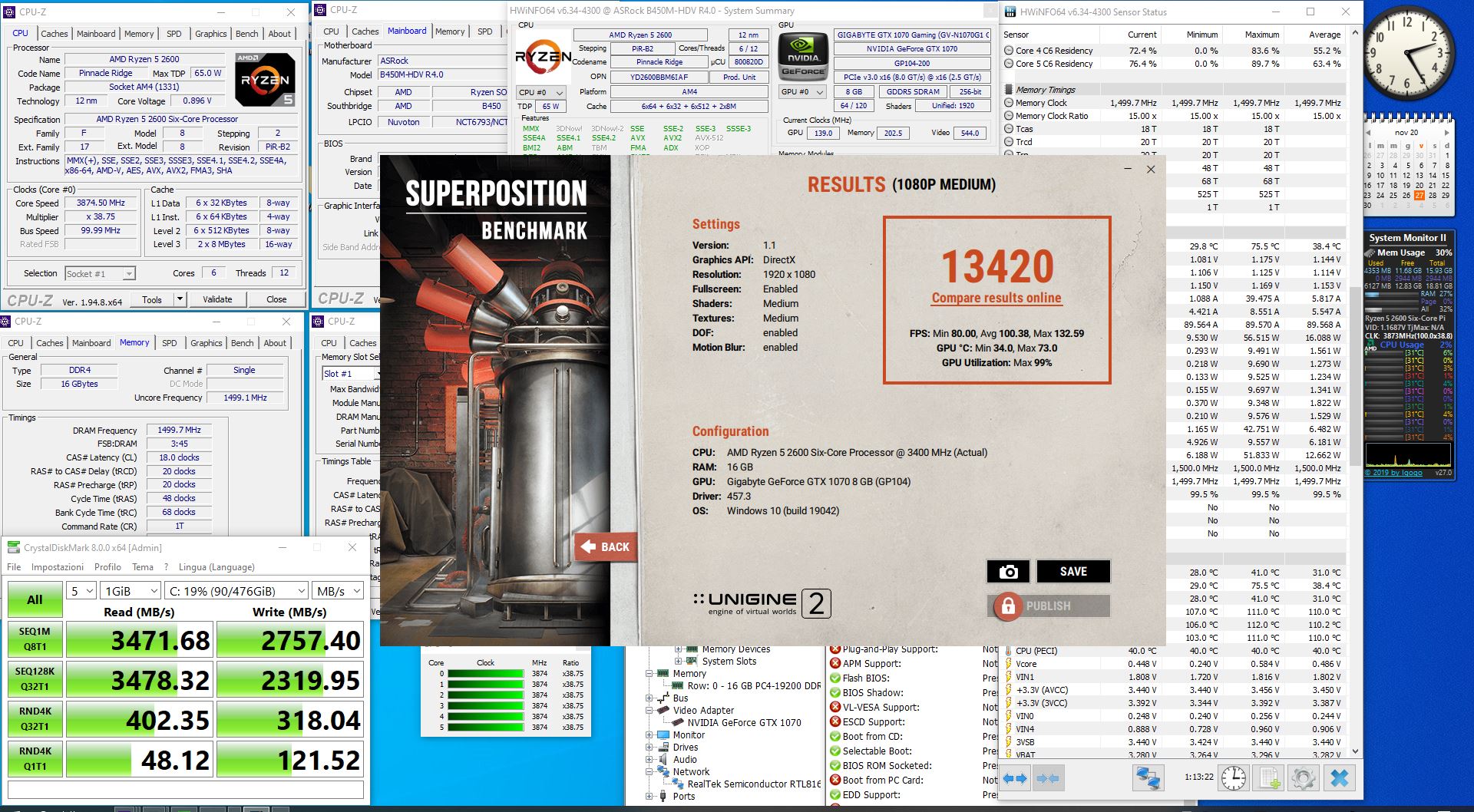Expand the System Slots tree node
The width and height of the screenshot is (1474, 812).
click(x=678, y=662)
